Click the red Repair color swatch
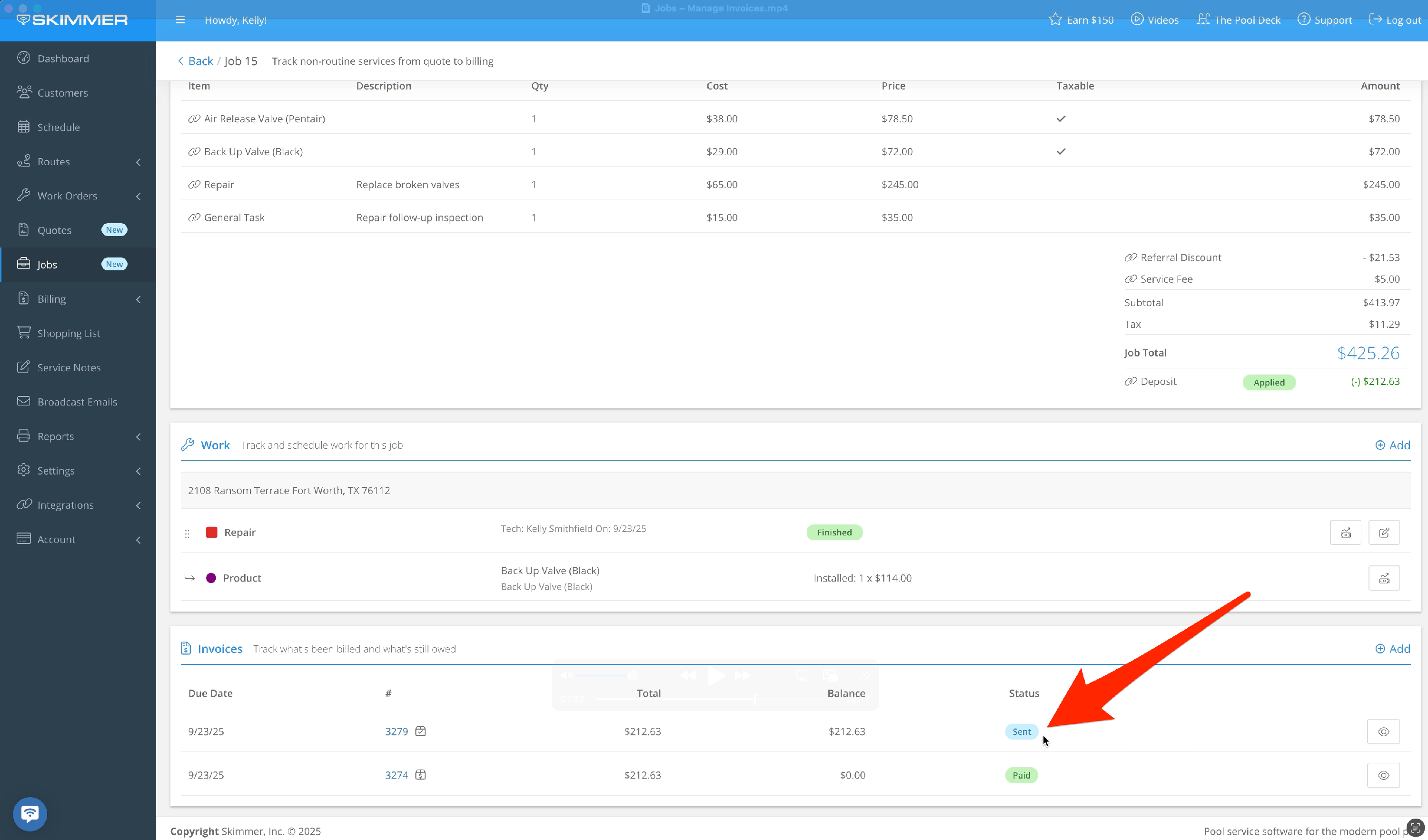This screenshot has width=1428, height=840. tap(211, 533)
